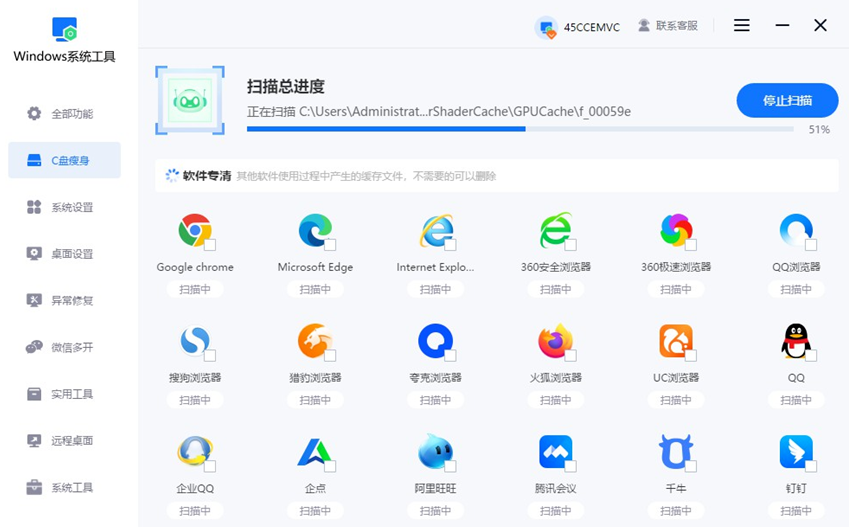Click the scanning robot thumbnail image
Image resolution: width=849 pixels, height=527 pixels.
point(190,100)
